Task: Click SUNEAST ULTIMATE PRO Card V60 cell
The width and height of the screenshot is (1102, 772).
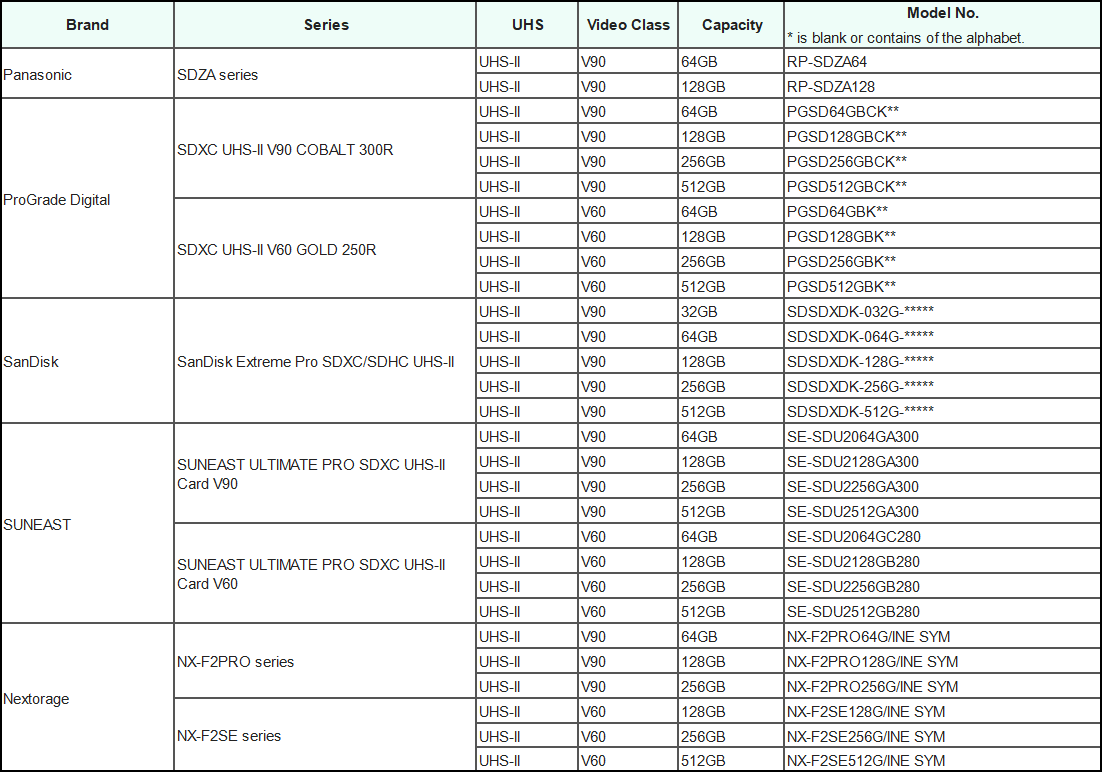Action: point(325,574)
